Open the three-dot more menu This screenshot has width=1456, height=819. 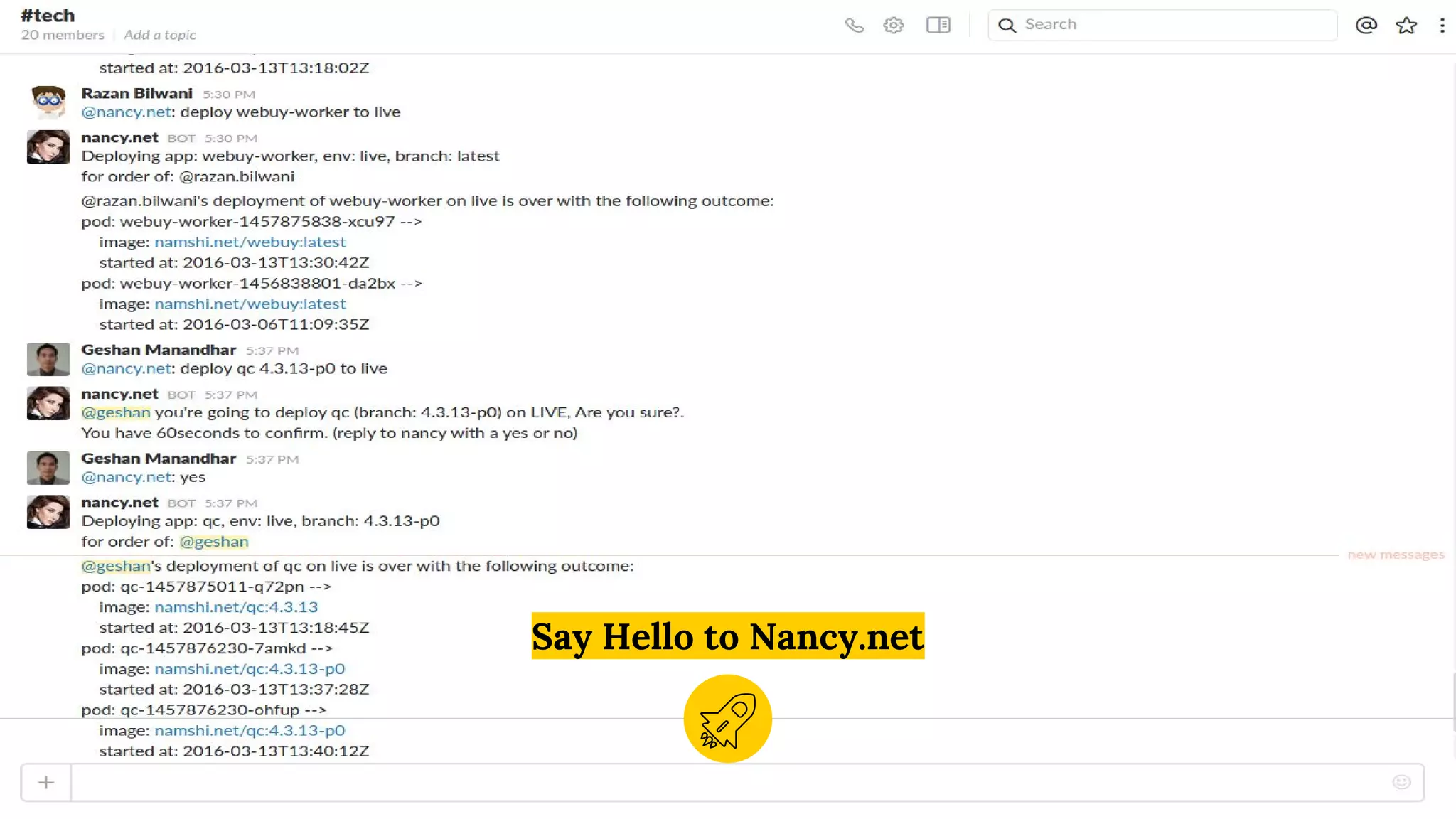point(1442,26)
